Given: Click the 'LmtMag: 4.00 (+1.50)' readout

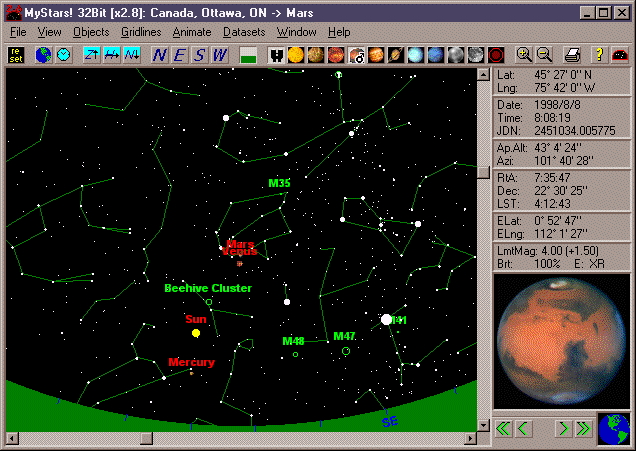Looking at the screenshot, I should point(548,251).
